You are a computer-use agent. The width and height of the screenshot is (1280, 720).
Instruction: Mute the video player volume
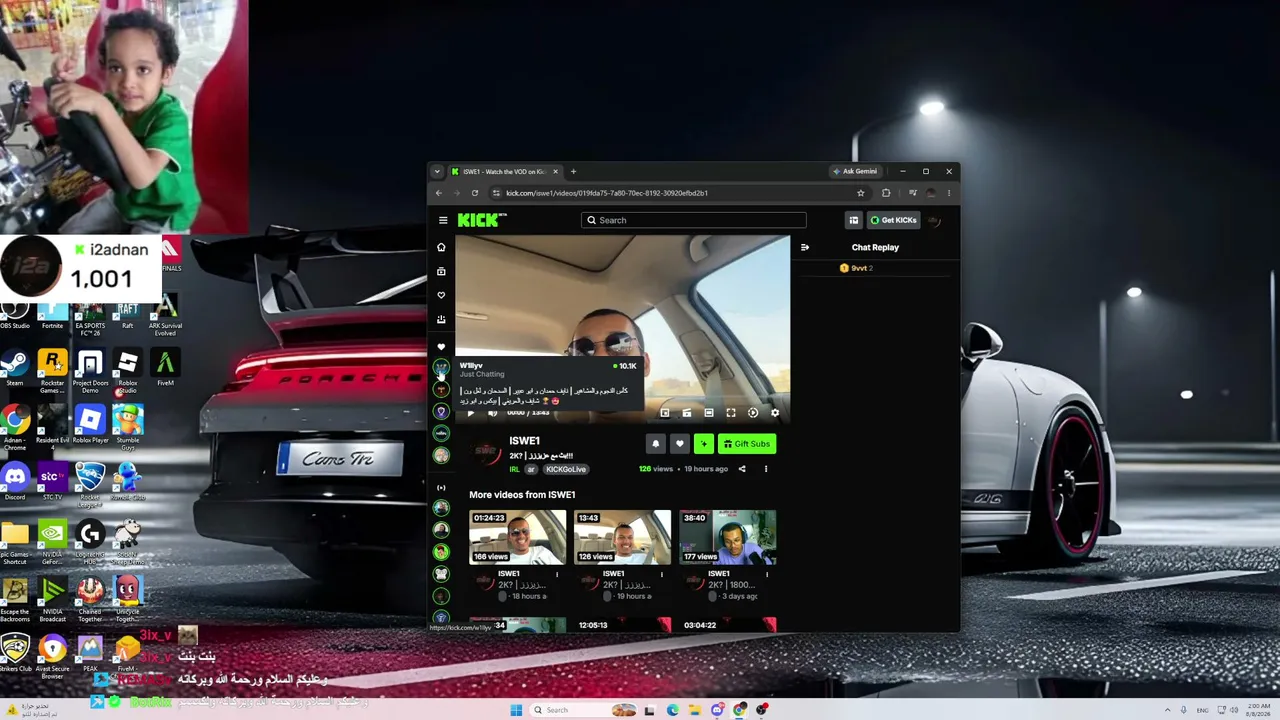point(492,413)
